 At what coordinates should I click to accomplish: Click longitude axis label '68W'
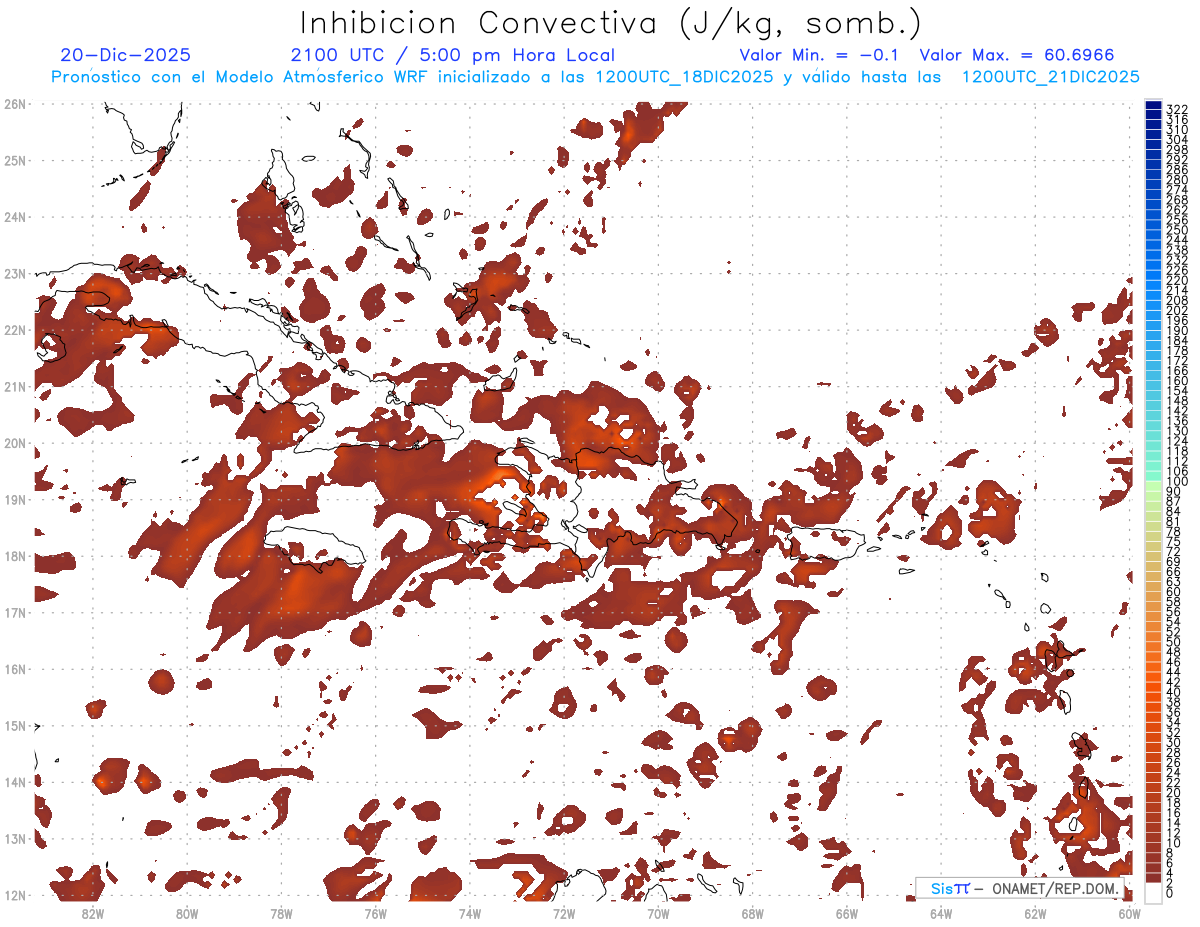pos(753,913)
